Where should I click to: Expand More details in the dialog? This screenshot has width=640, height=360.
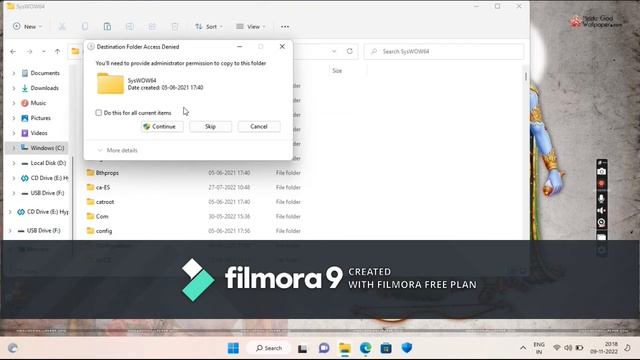tap(118, 150)
